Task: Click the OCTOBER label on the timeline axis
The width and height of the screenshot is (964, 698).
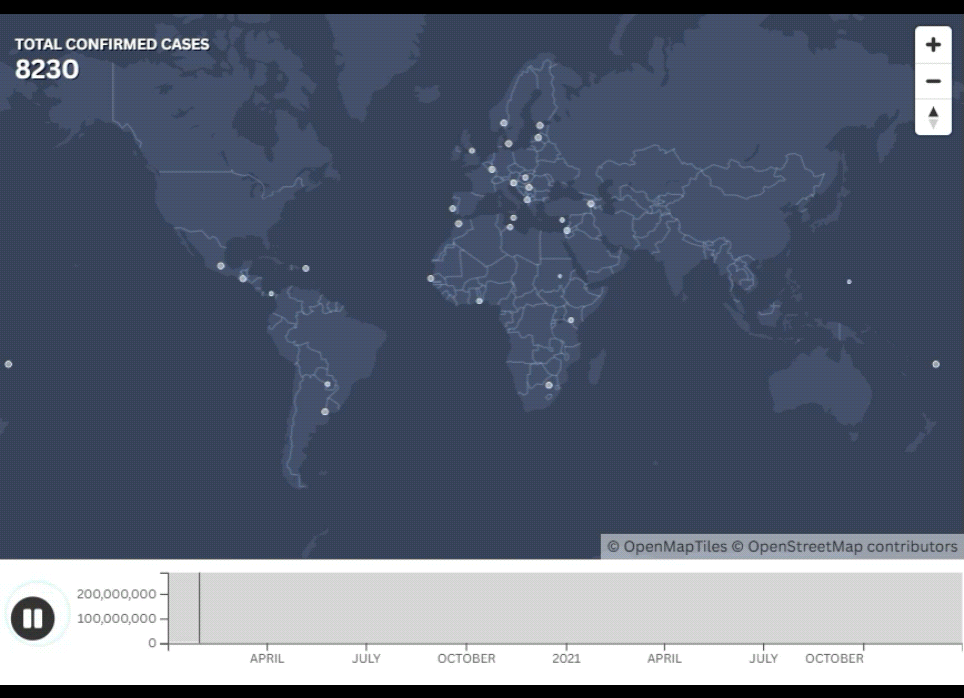Action: click(x=466, y=659)
